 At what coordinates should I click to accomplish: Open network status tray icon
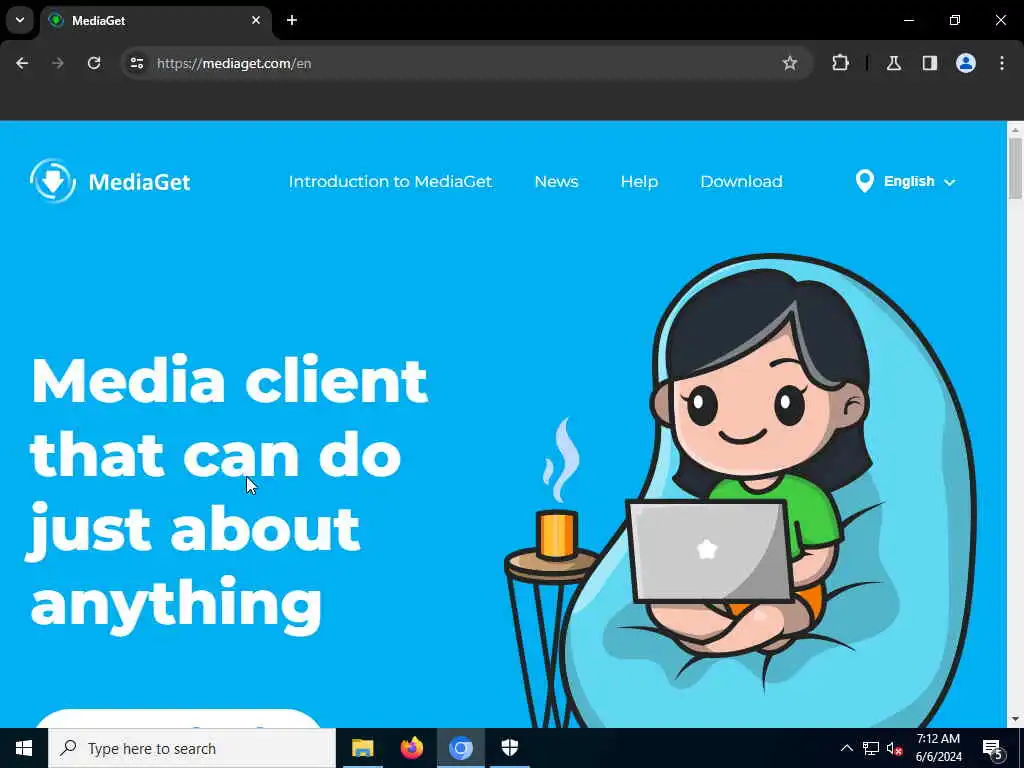click(871, 748)
